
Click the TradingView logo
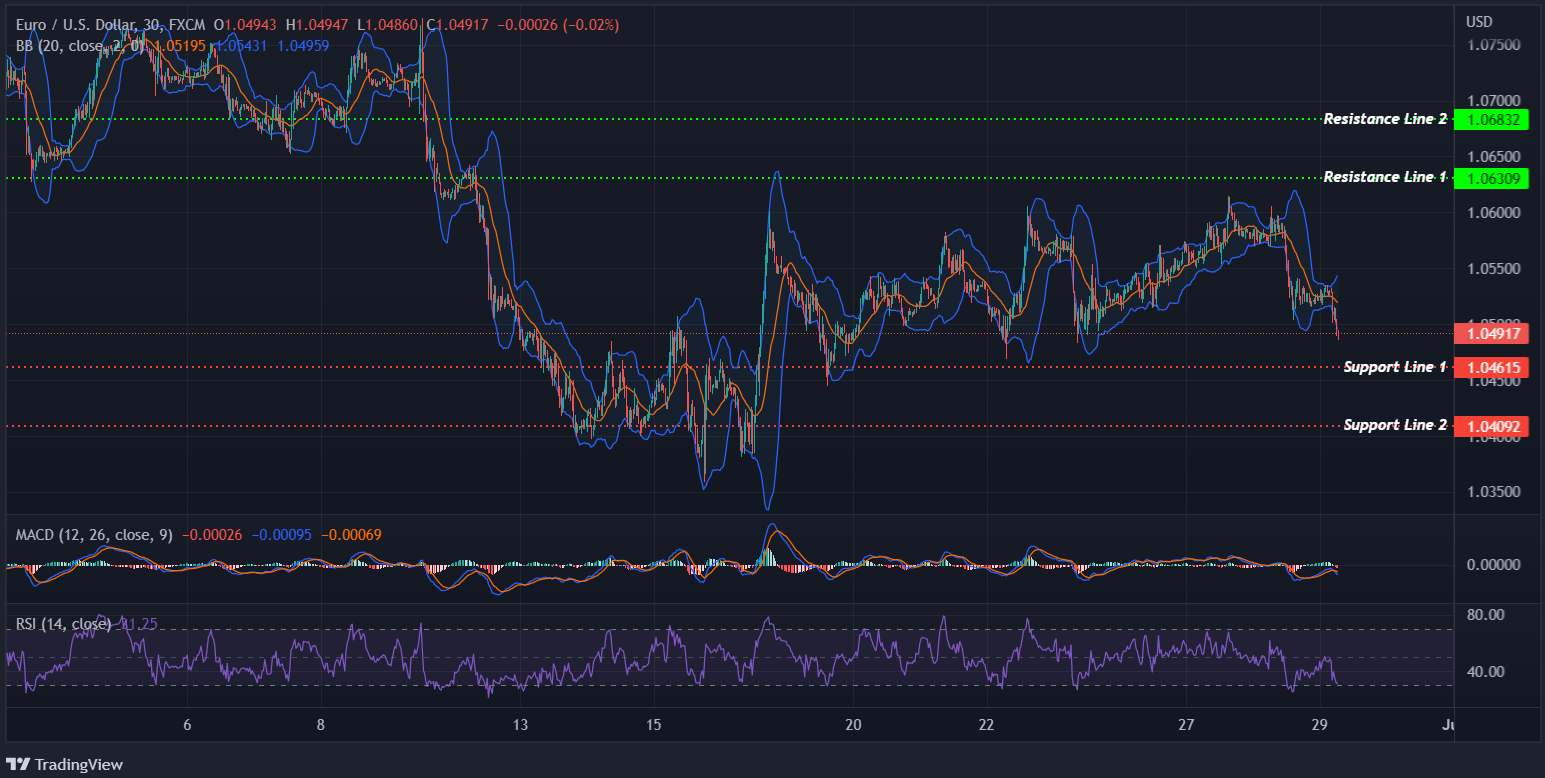[x=65, y=765]
